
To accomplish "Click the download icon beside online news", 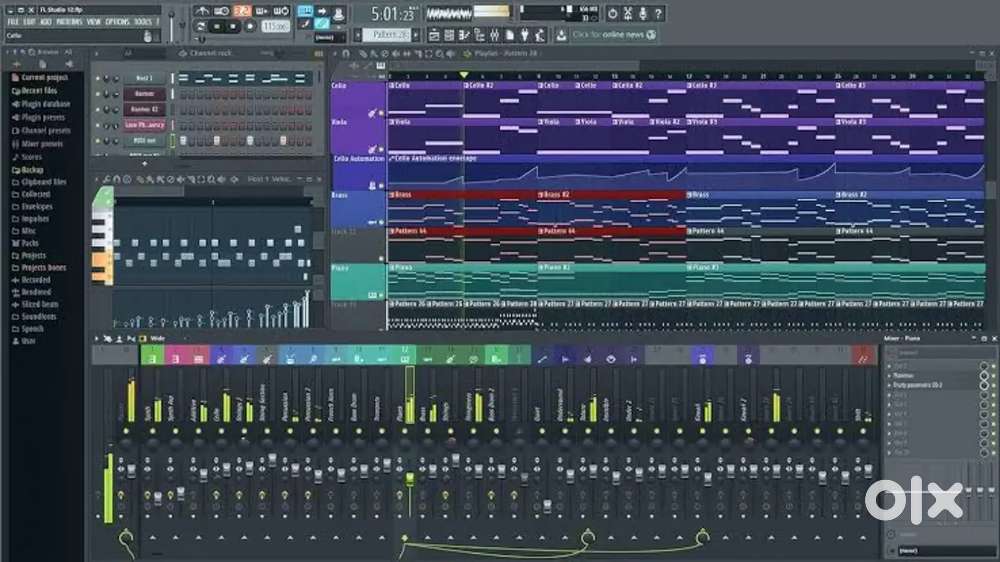I will click(x=561, y=34).
